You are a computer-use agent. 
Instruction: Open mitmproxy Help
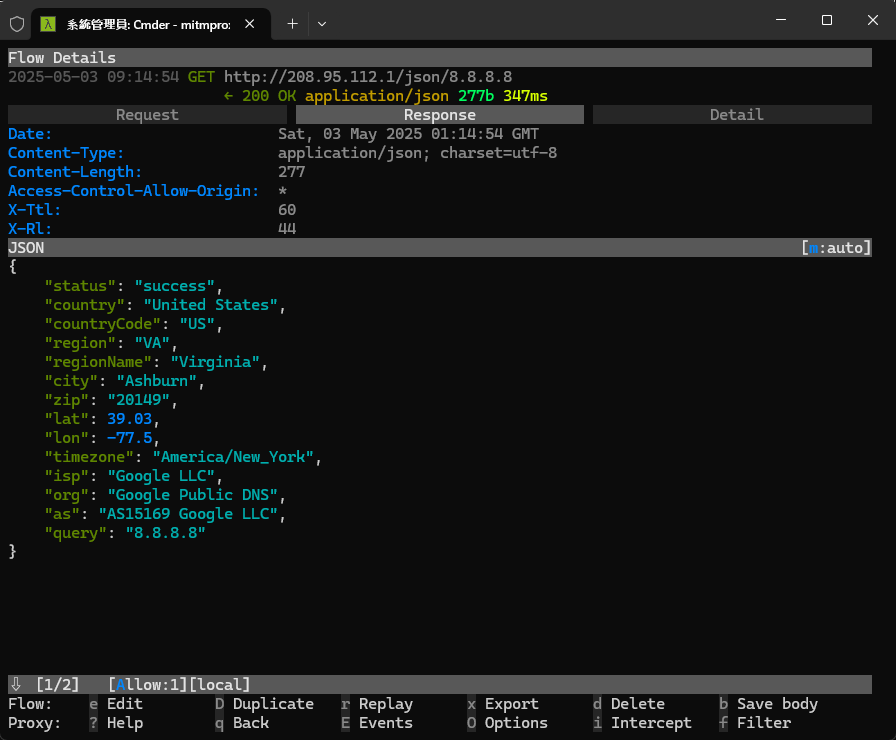point(124,723)
